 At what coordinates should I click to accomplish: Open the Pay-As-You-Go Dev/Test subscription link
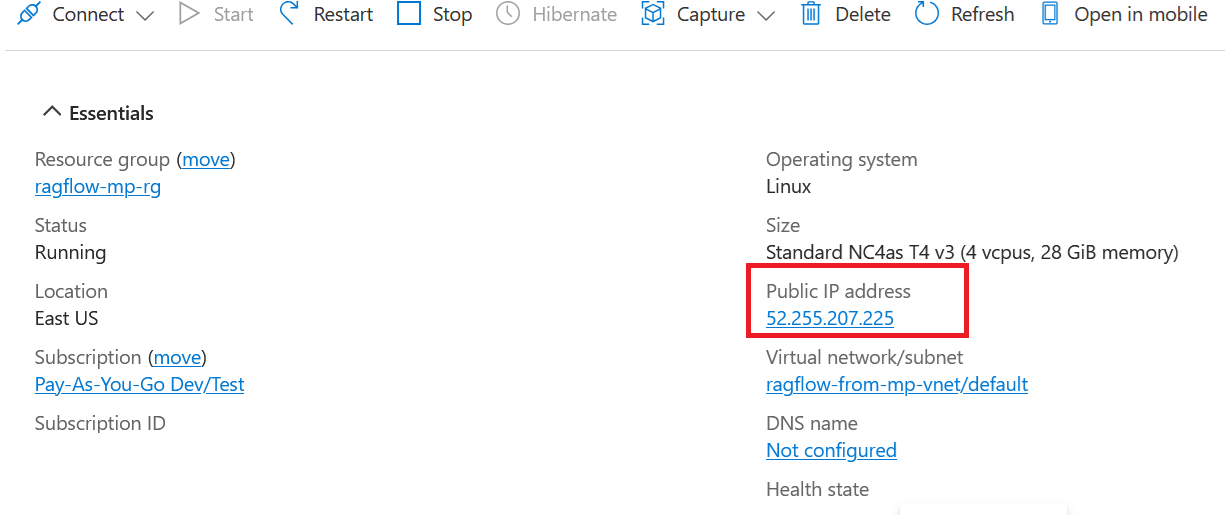[x=139, y=385]
